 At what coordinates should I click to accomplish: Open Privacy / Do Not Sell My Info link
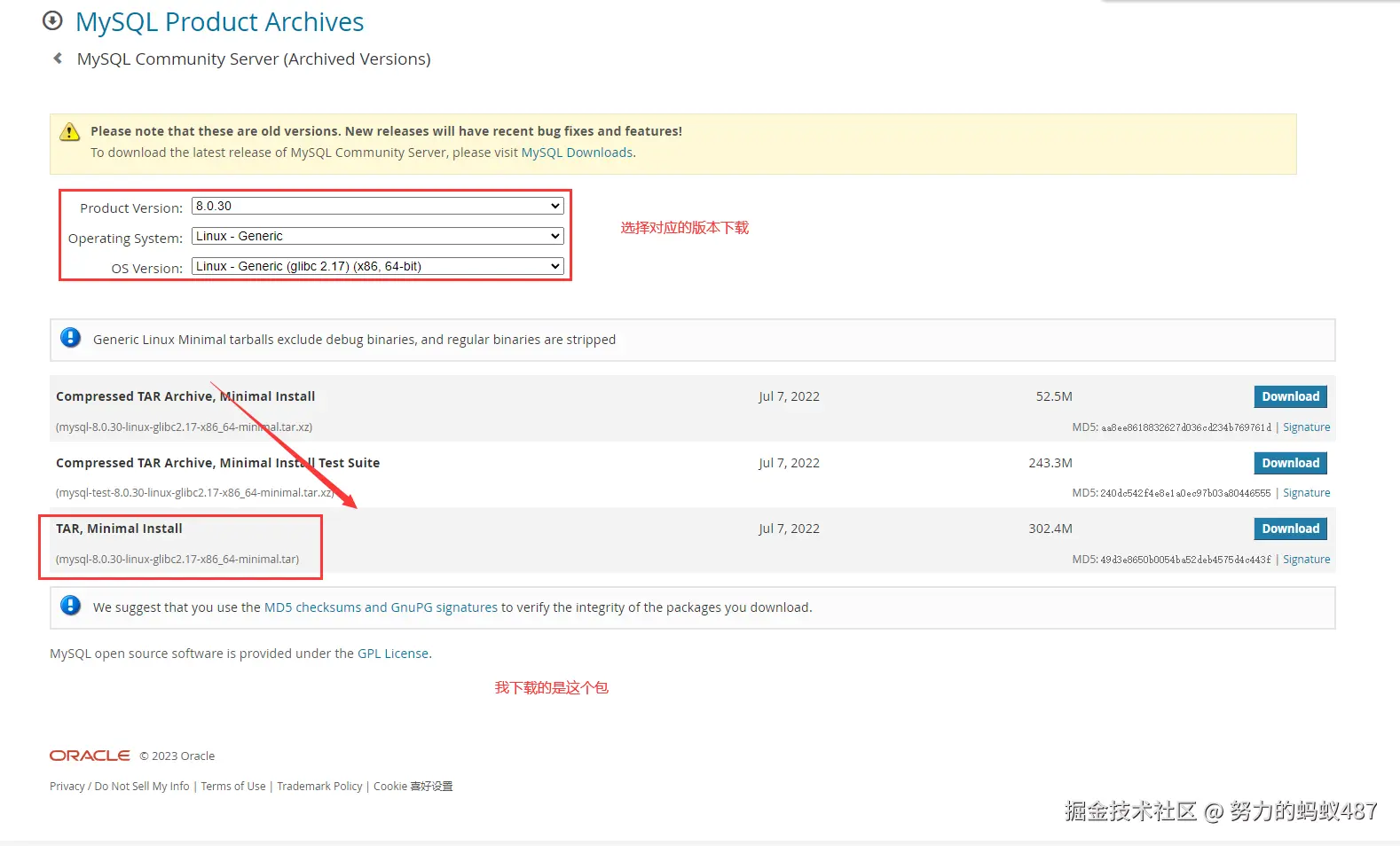click(x=120, y=787)
